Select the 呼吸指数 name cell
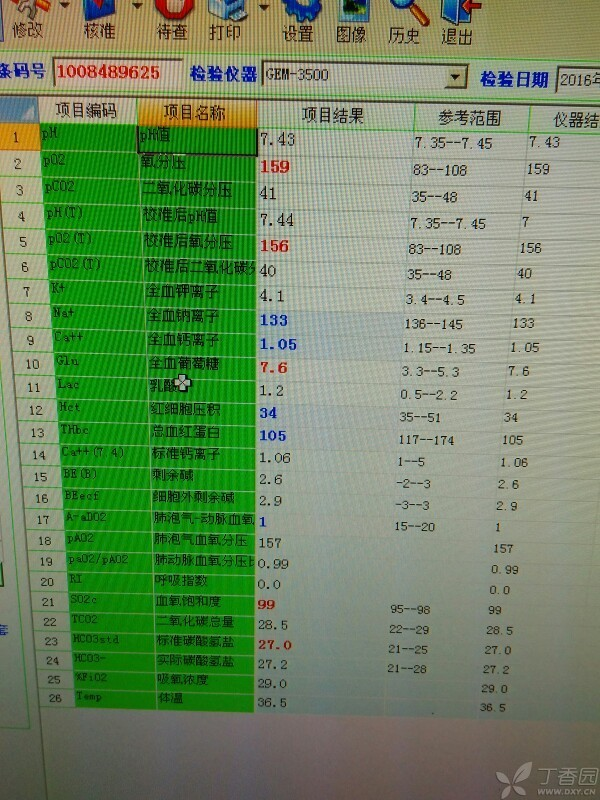 (x=204, y=581)
